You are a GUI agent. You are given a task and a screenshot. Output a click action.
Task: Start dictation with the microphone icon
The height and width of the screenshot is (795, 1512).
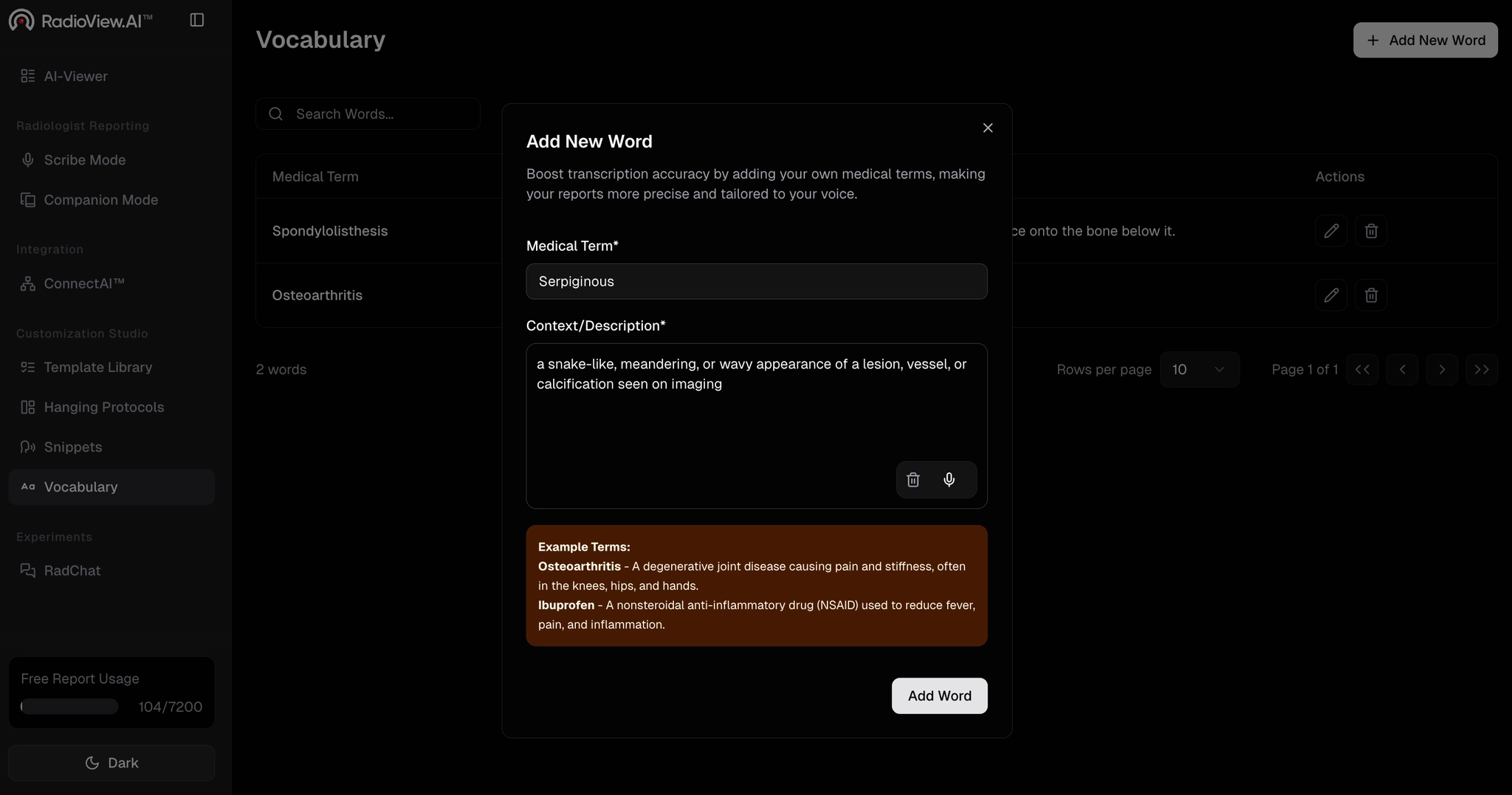coord(949,480)
